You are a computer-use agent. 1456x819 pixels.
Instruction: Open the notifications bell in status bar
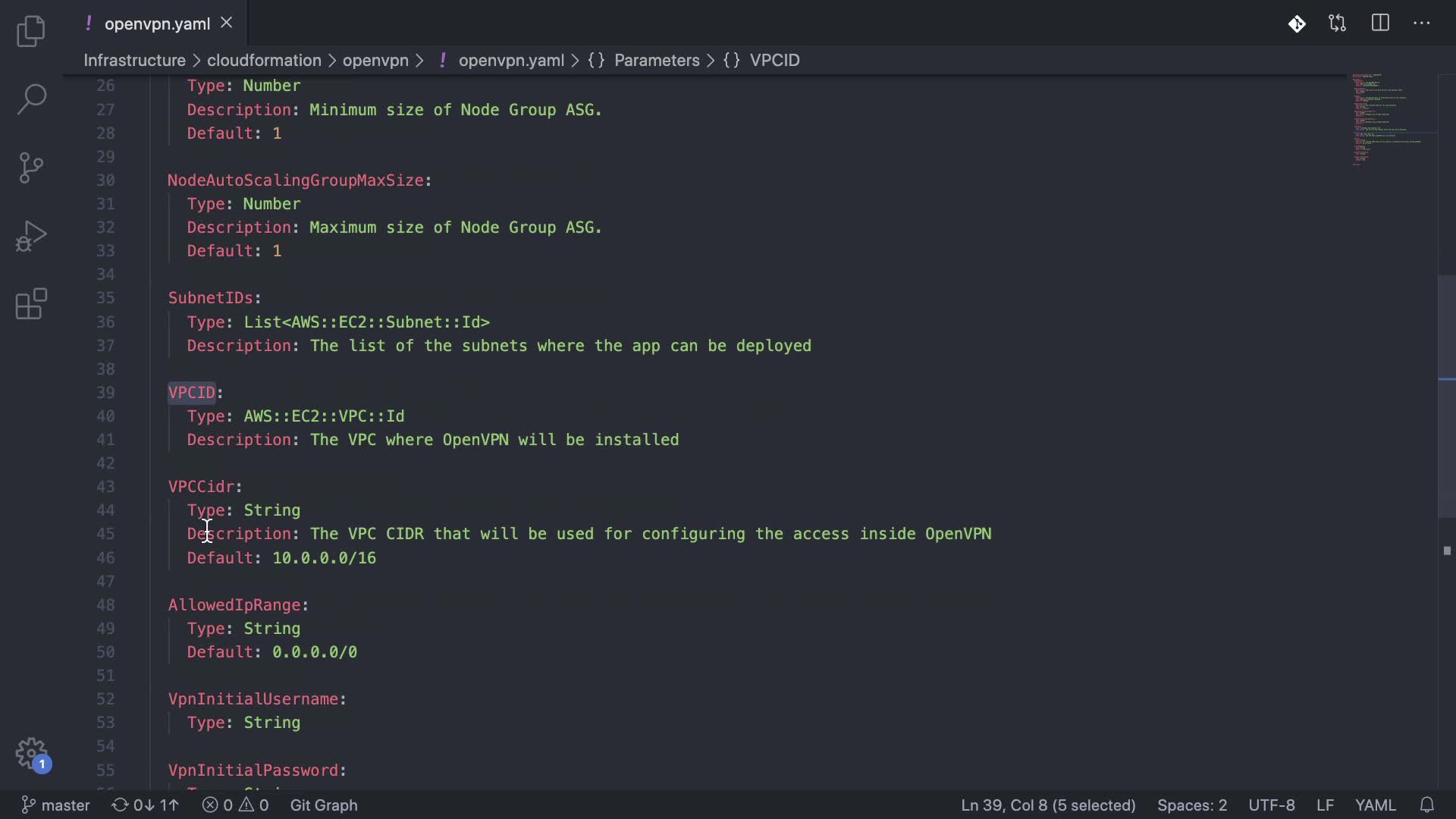[x=1426, y=805]
